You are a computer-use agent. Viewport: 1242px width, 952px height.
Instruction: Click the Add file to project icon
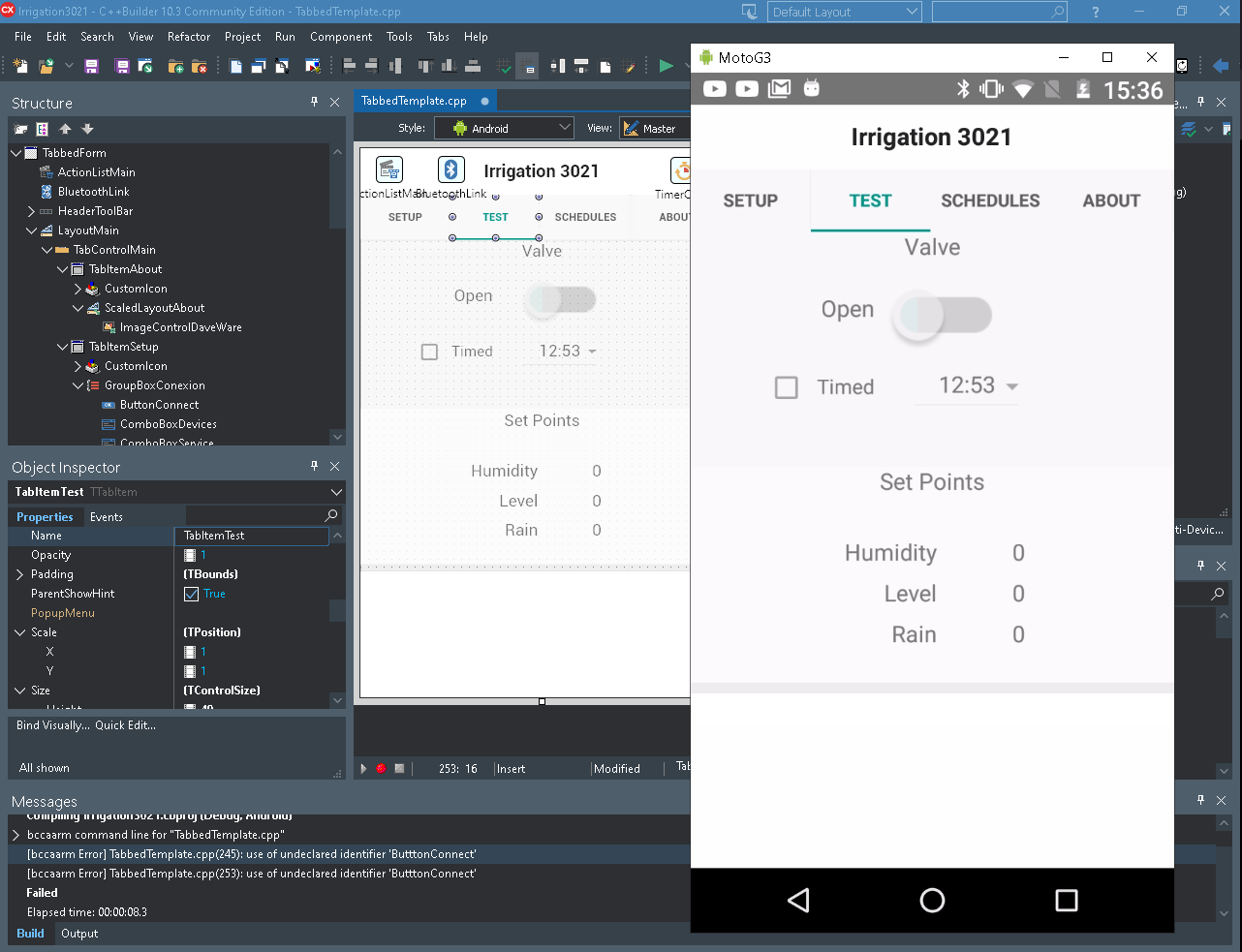click(175, 66)
